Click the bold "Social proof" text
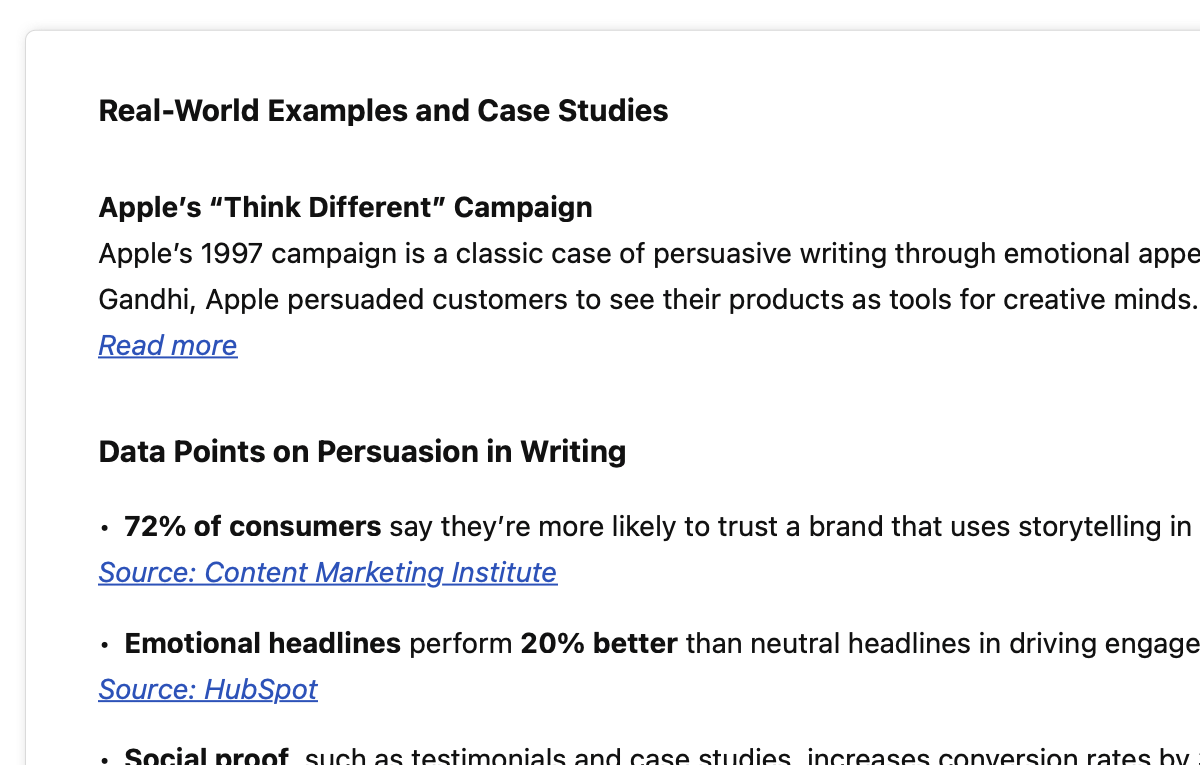The width and height of the screenshot is (1200, 765). coord(206,757)
